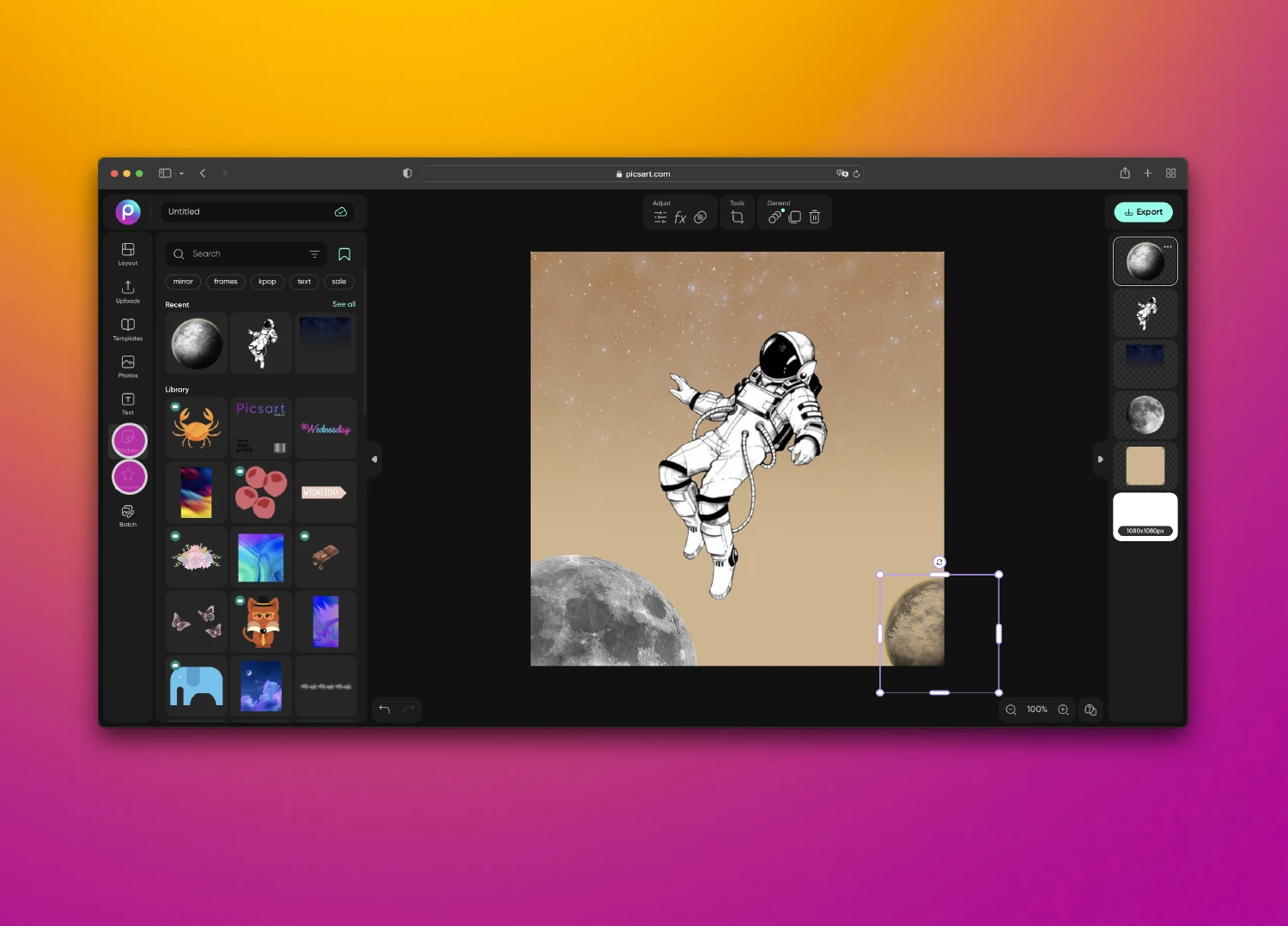The image size is (1288, 926).
Task: Open See all recent items
Action: (343, 304)
